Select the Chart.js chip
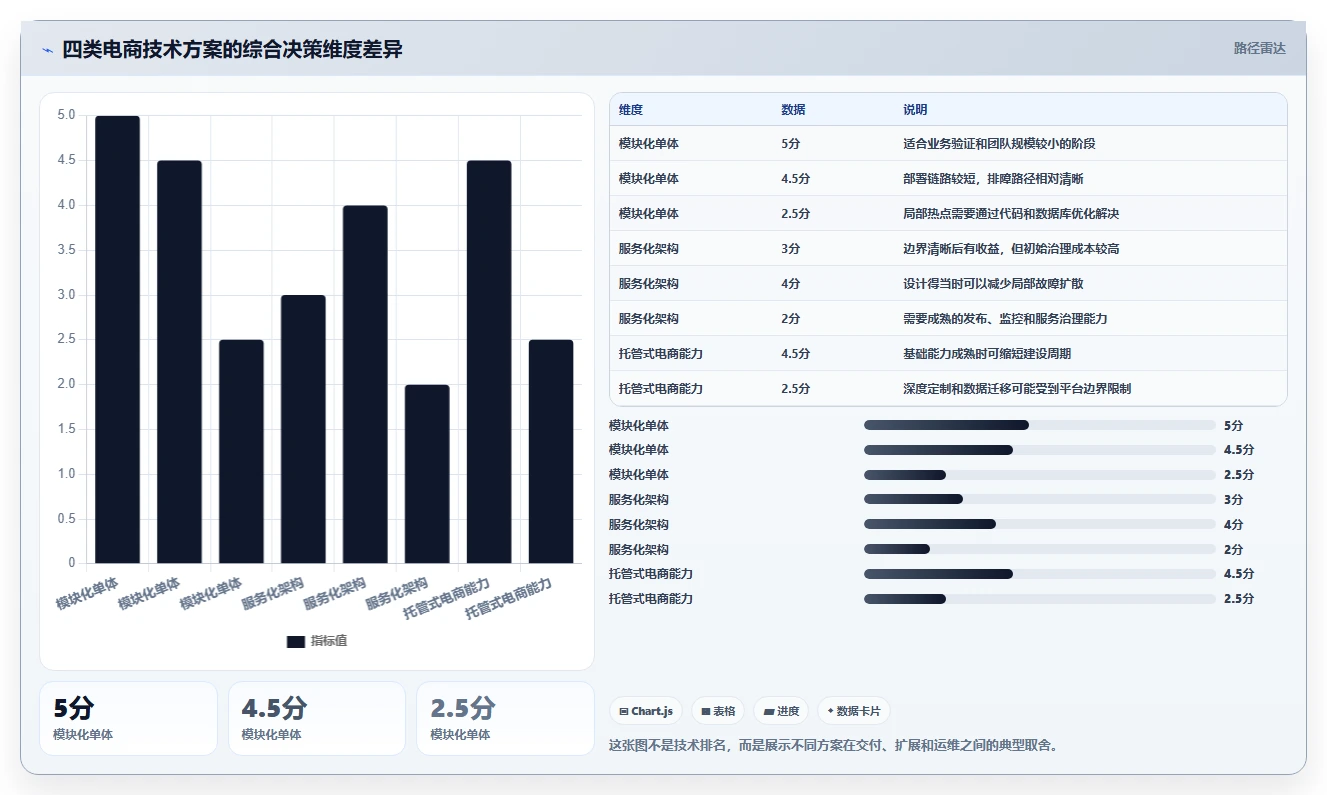 pyautogui.click(x=646, y=711)
